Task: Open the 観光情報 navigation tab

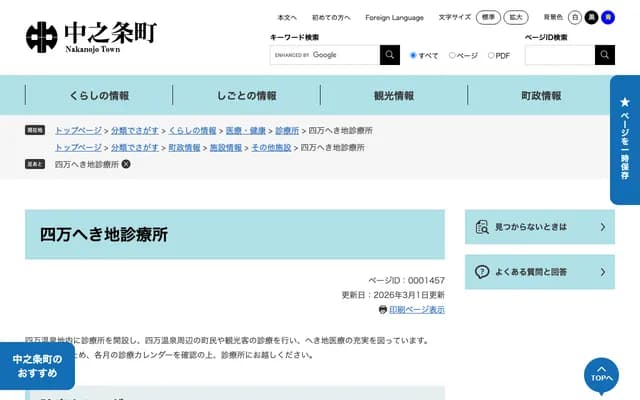Action: (393, 96)
